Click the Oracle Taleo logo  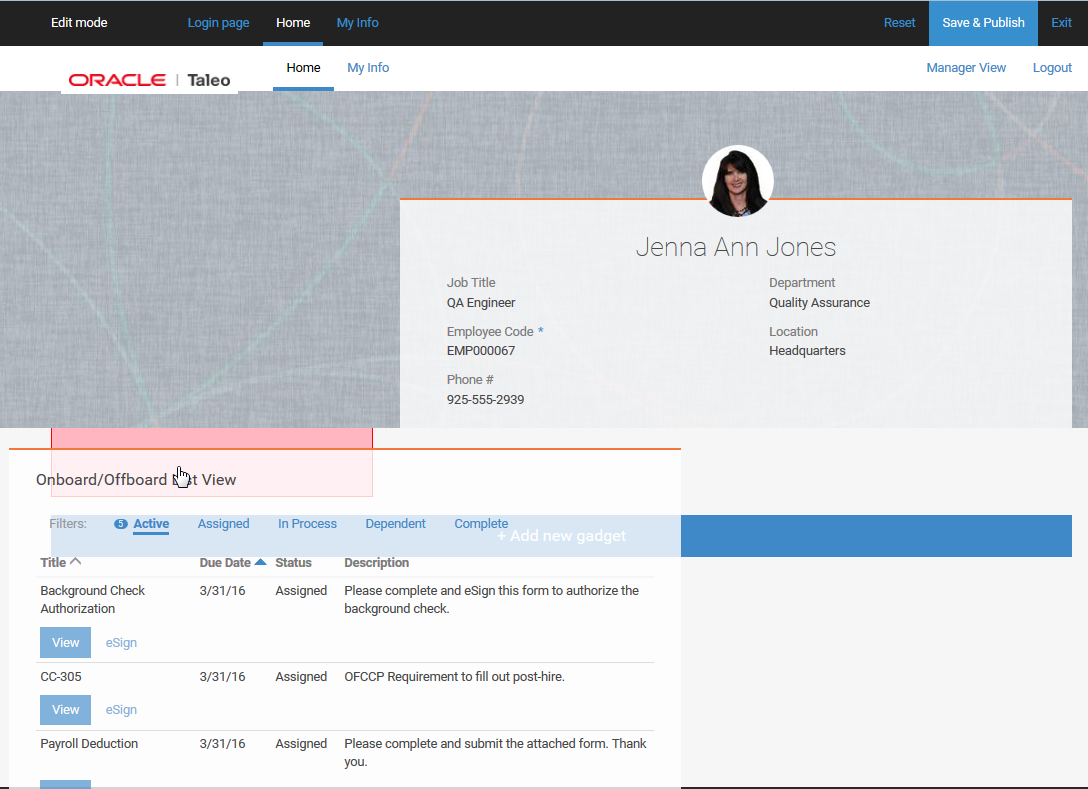coord(148,78)
